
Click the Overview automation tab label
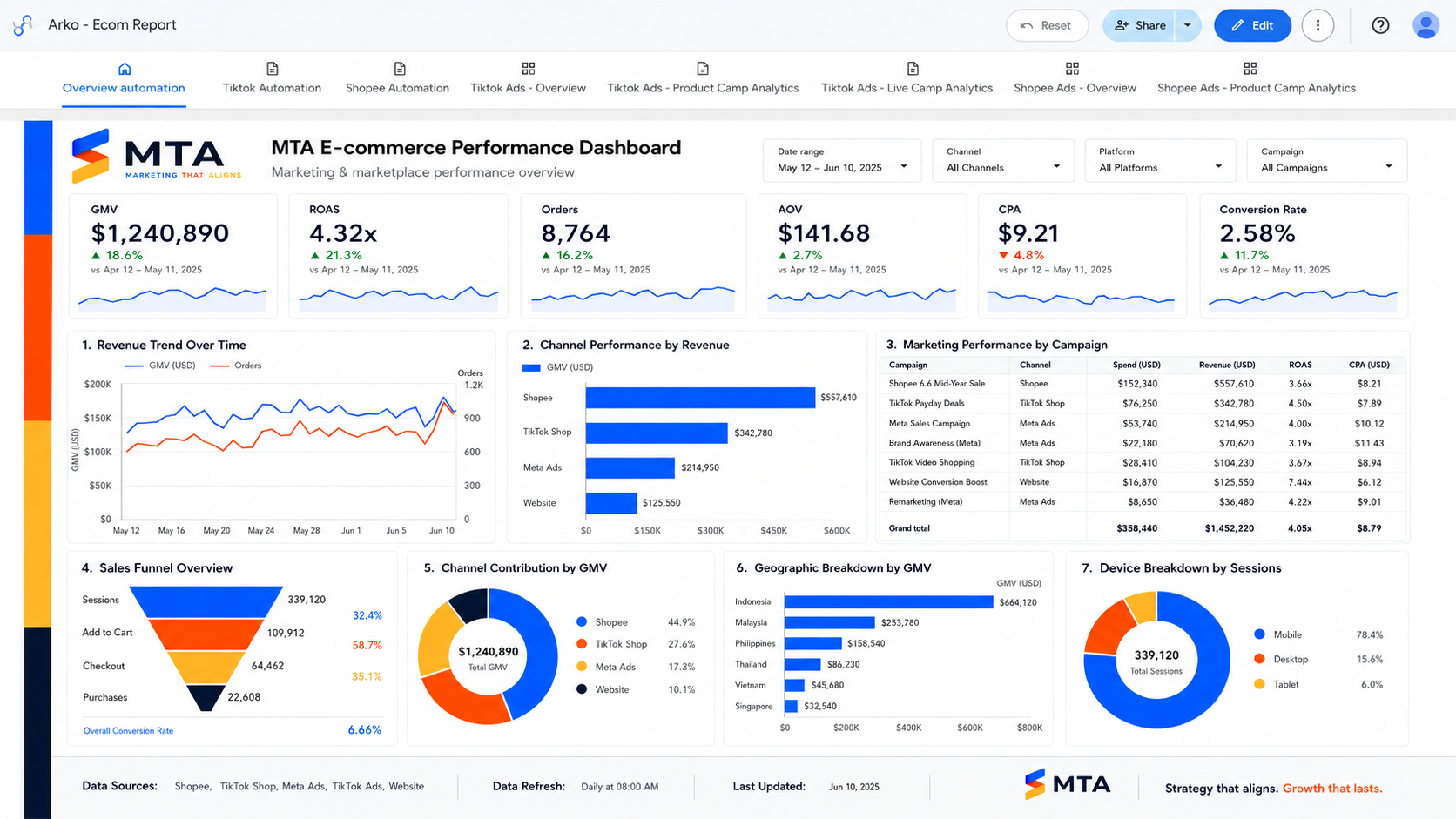(124, 88)
